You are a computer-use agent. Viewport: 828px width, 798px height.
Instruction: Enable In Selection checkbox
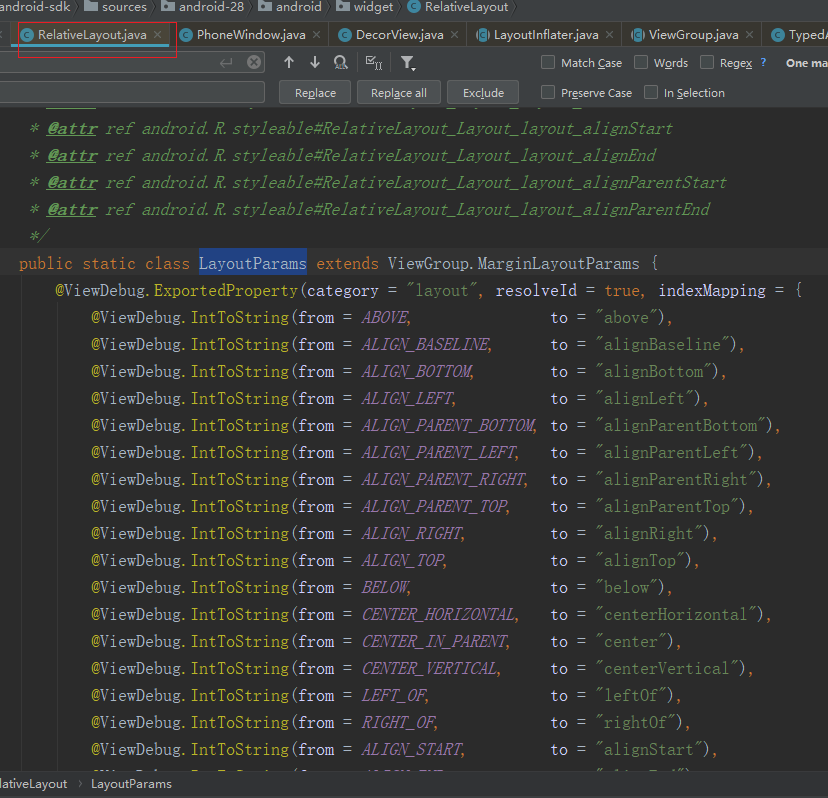click(651, 92)
